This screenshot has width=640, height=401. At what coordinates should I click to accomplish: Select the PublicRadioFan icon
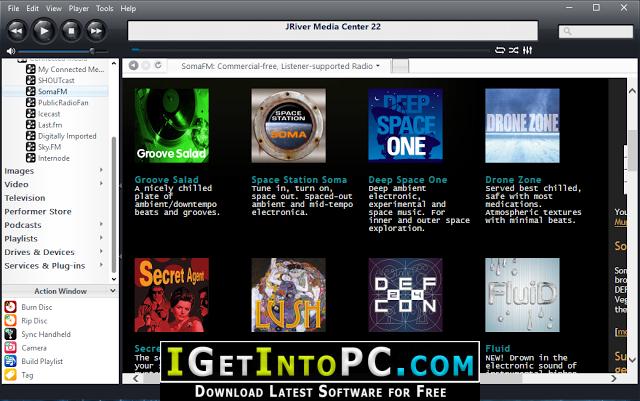pos(31,102)
